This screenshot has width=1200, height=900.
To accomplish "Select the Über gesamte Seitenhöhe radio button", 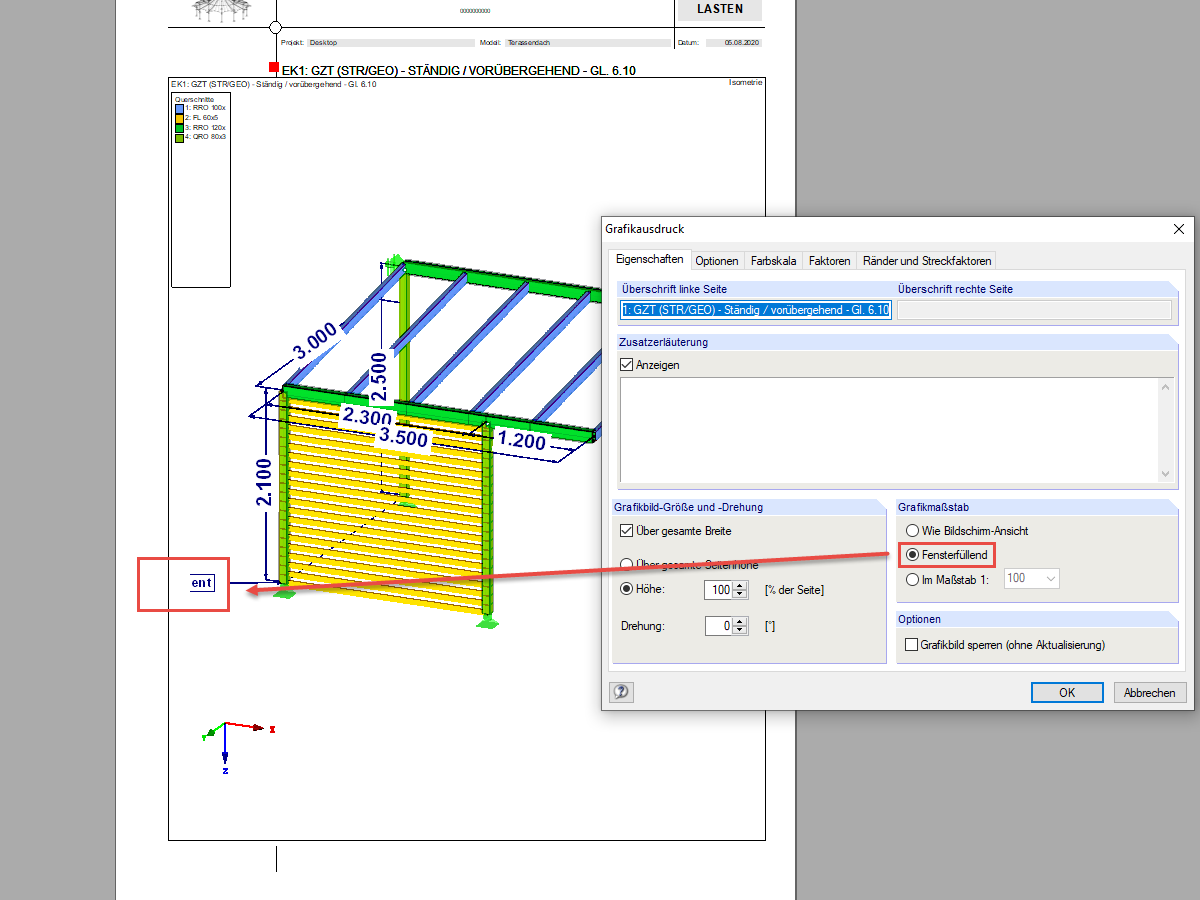I will pyautogui.click(x=627, y=564).
